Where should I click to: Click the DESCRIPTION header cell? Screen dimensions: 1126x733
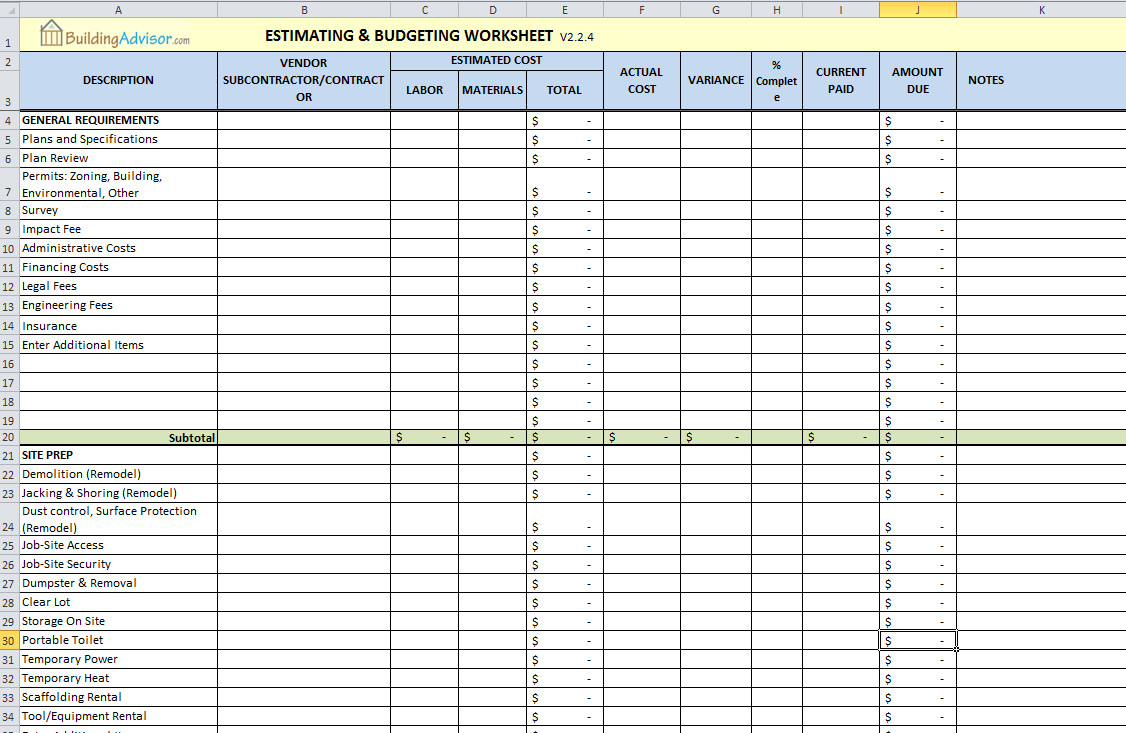[x=118, y=80]
